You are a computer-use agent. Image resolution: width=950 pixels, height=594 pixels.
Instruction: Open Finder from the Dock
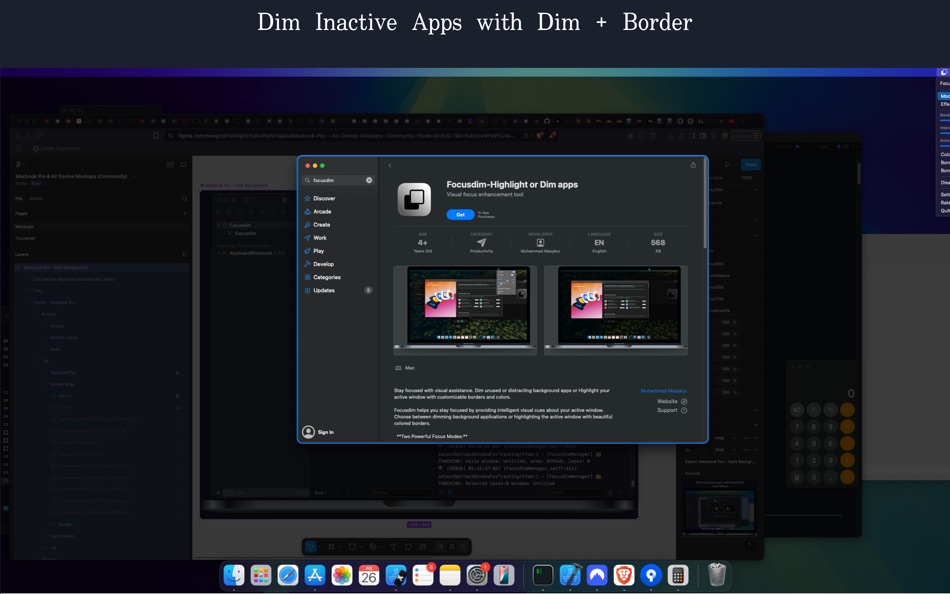234,575
